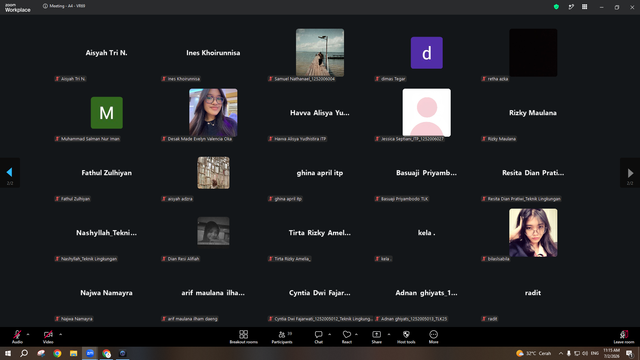This screenshot has height=360, width=640.
Task: Select Samuel Nathanael's pier photo
Action: click(x=320, y=53)
